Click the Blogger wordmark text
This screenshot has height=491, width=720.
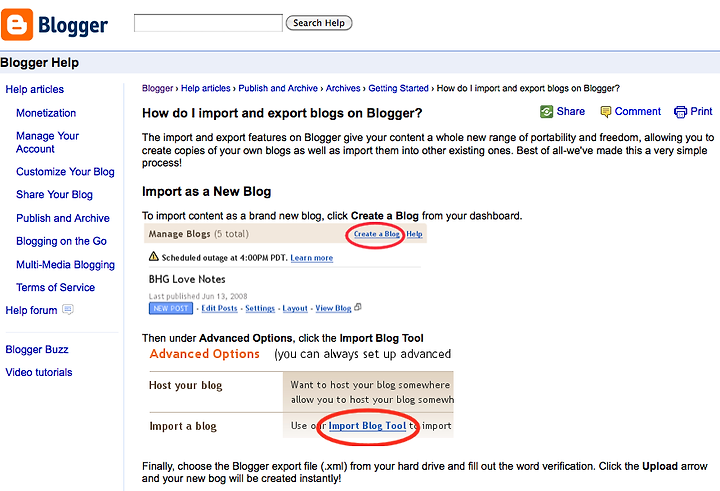[73, 26]
